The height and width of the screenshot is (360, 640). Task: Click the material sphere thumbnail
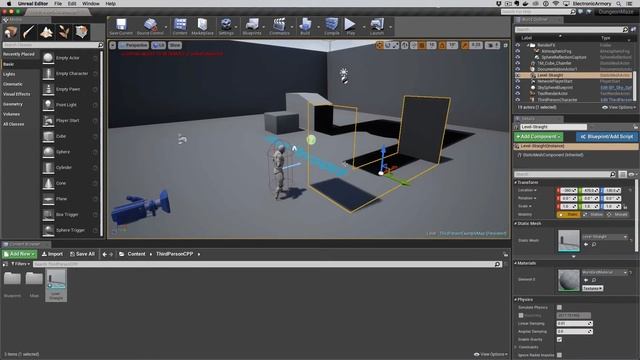pos(569,280)
